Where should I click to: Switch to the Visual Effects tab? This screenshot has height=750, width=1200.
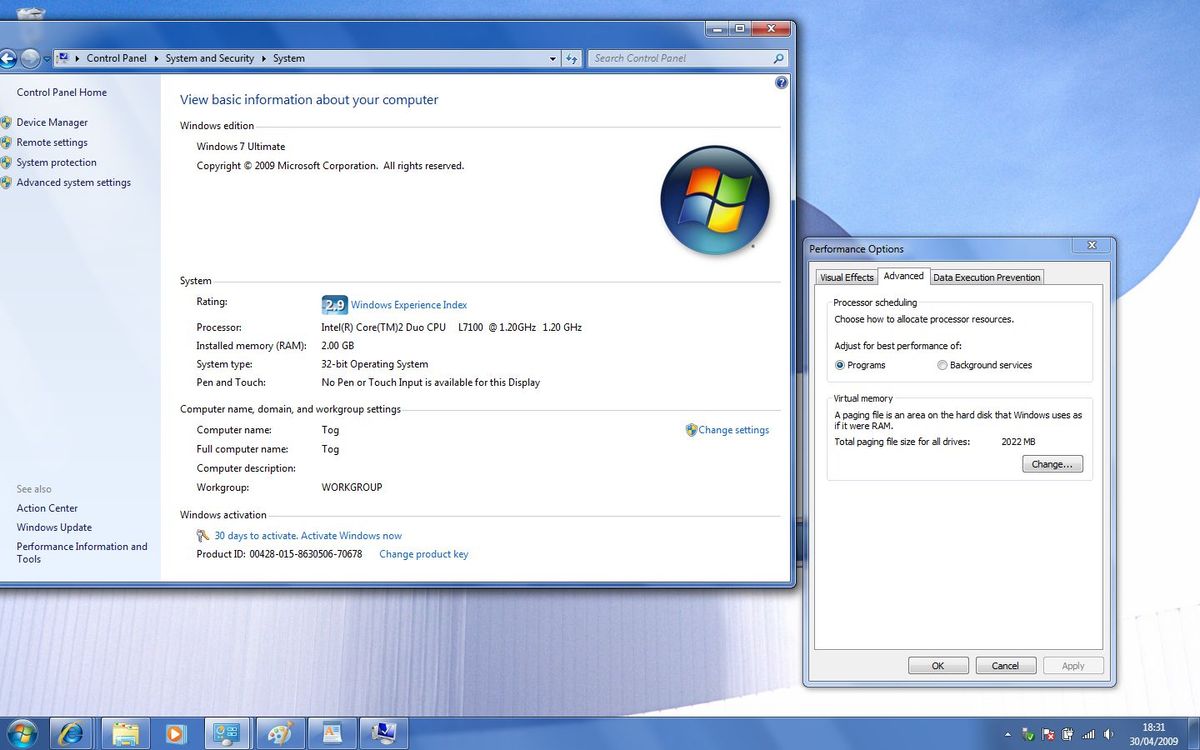[846, 277]
